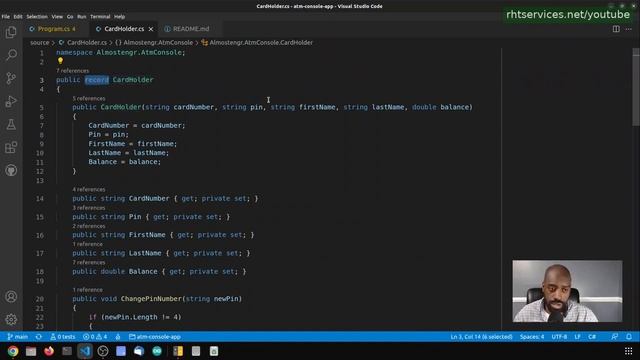Open the Terminal app in the taskbar
This screenshot has width=640, height=360.
click(x=67, y=351)
